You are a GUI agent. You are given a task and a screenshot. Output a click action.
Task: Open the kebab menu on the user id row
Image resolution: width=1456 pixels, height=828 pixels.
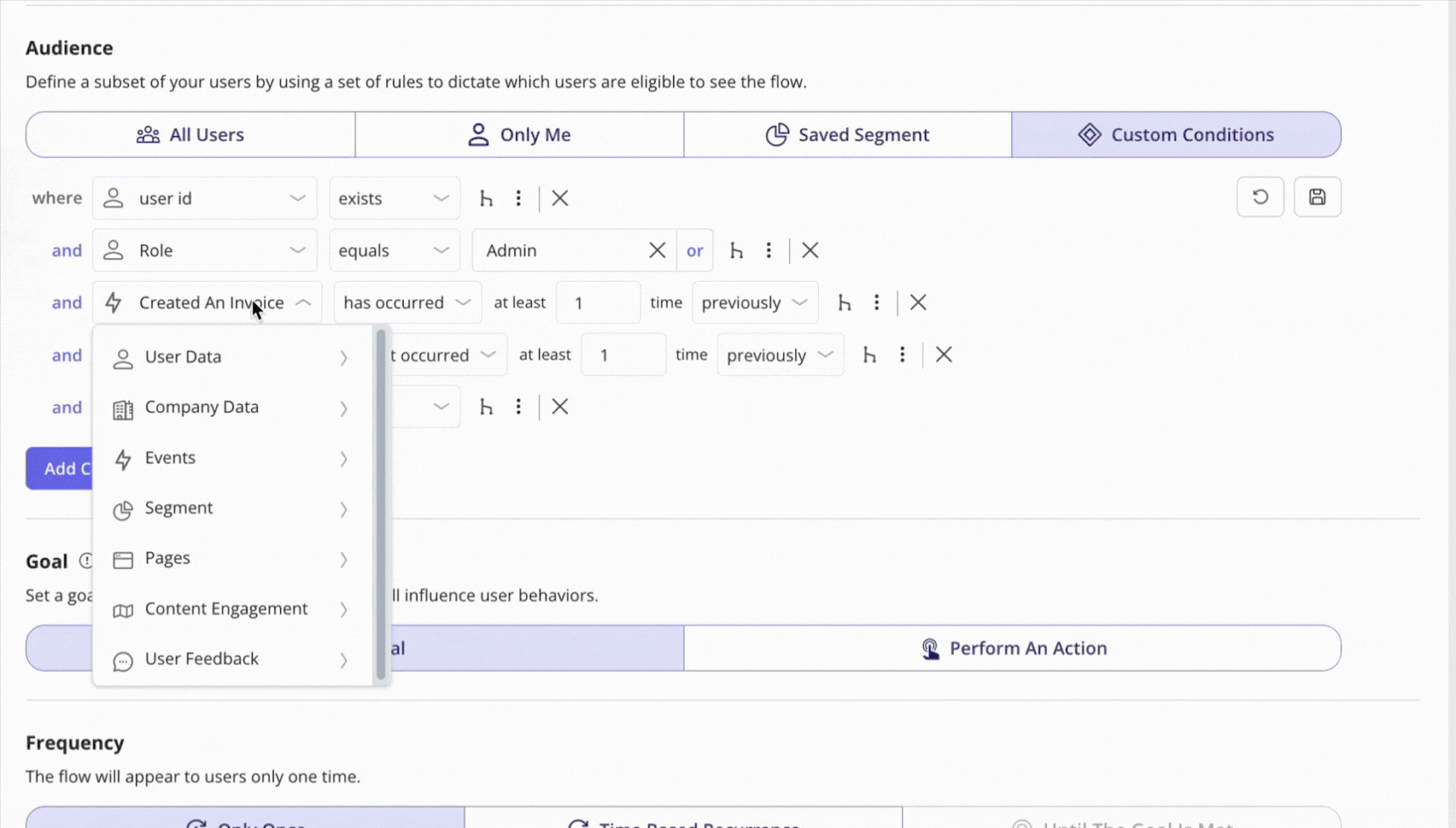519,198
